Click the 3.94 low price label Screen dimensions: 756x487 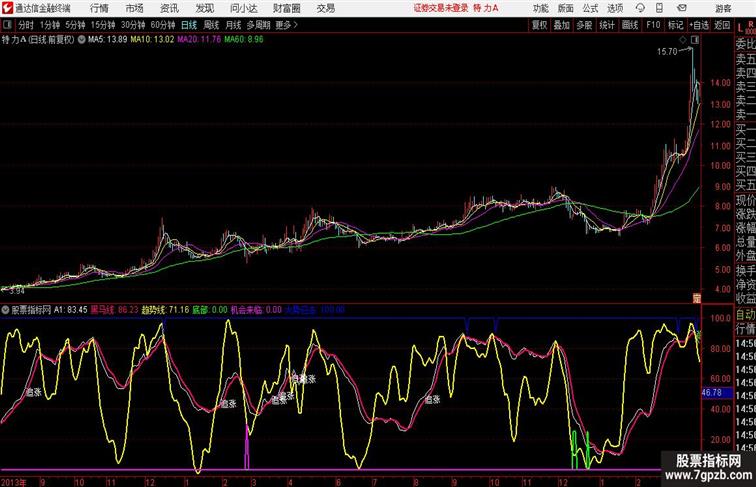16,291
